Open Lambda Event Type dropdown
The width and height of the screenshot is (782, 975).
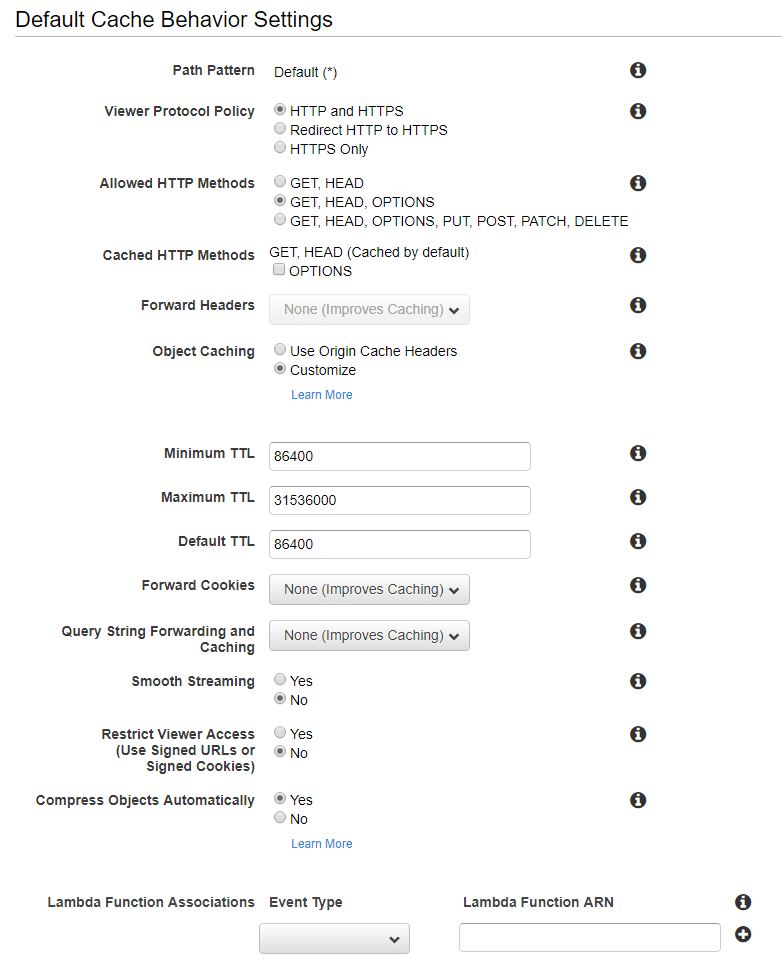coord(334,939)
